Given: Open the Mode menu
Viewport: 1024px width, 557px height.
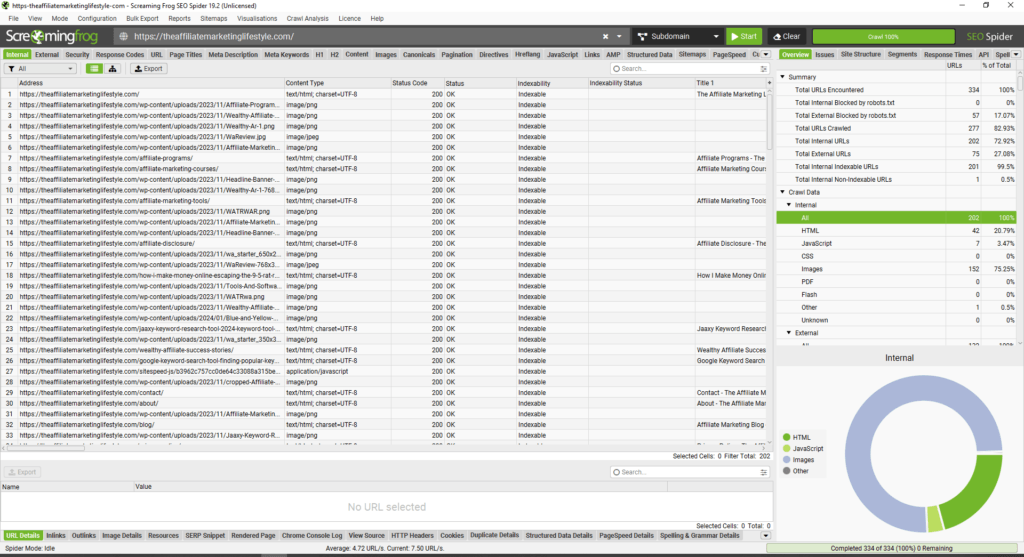Looking at the screenshot, I should coord(59,18).
